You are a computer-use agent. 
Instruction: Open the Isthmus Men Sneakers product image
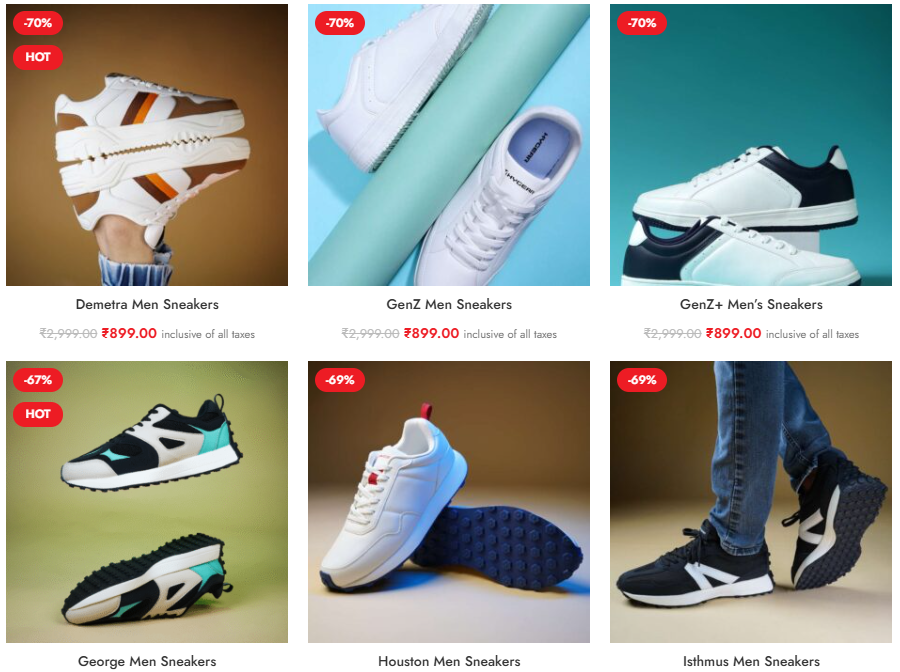pos(751,502)
